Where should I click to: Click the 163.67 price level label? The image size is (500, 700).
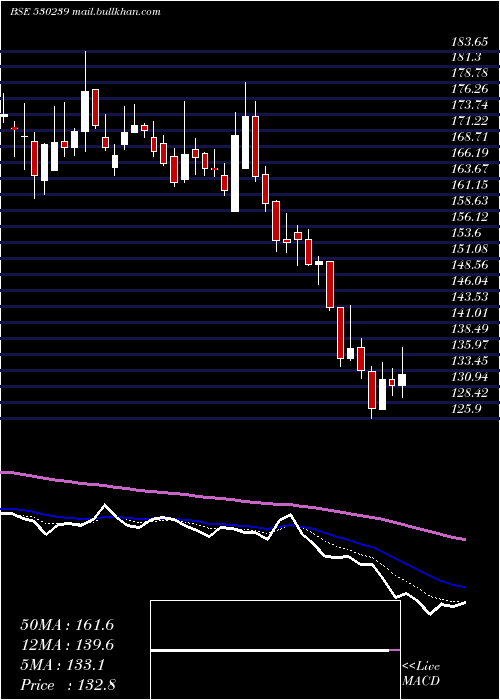(470, 169)
